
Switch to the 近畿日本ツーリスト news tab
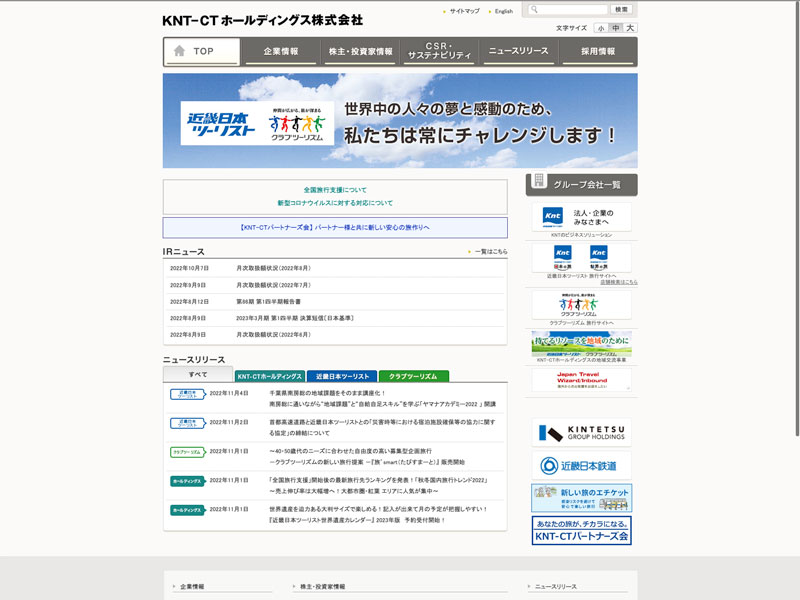[x=342, y=376]
